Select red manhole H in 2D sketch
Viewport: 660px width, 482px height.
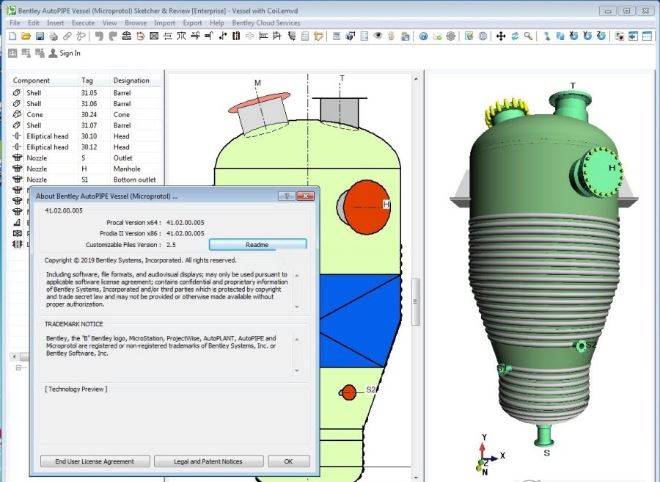click(366, 207)
